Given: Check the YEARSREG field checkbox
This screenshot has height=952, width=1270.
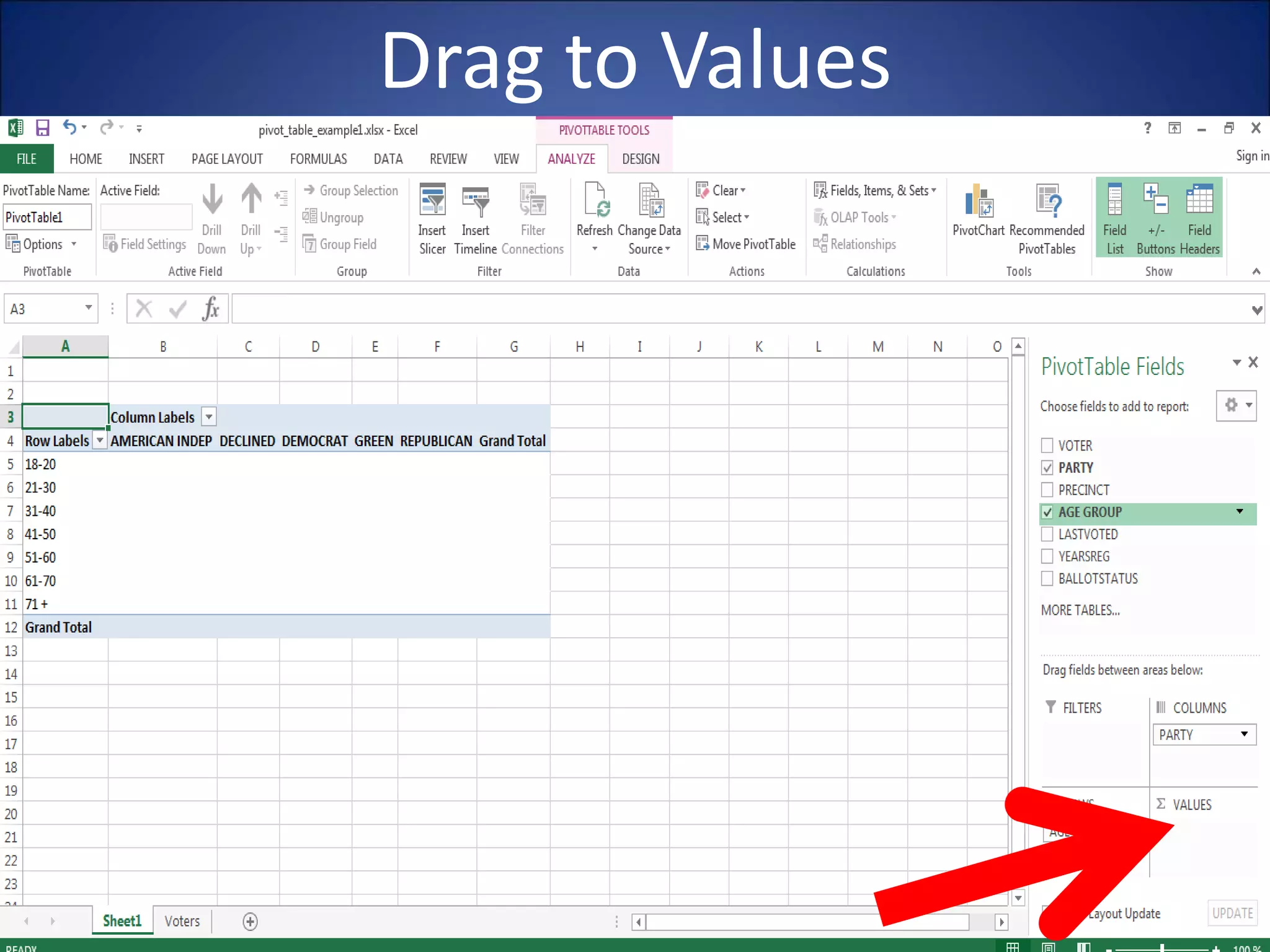Looking at the screenshot, I should [1047, 557].
